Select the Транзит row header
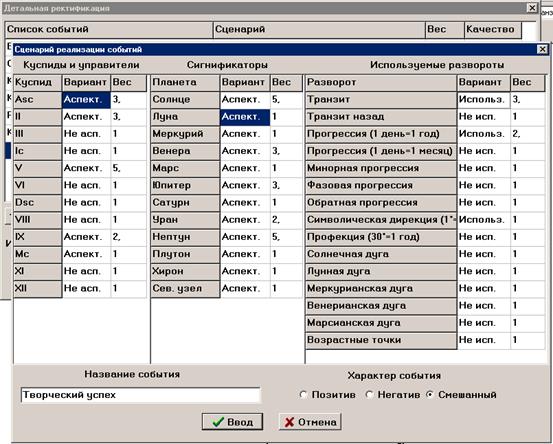Screen dimensions: 553x444 coord(381,100)
